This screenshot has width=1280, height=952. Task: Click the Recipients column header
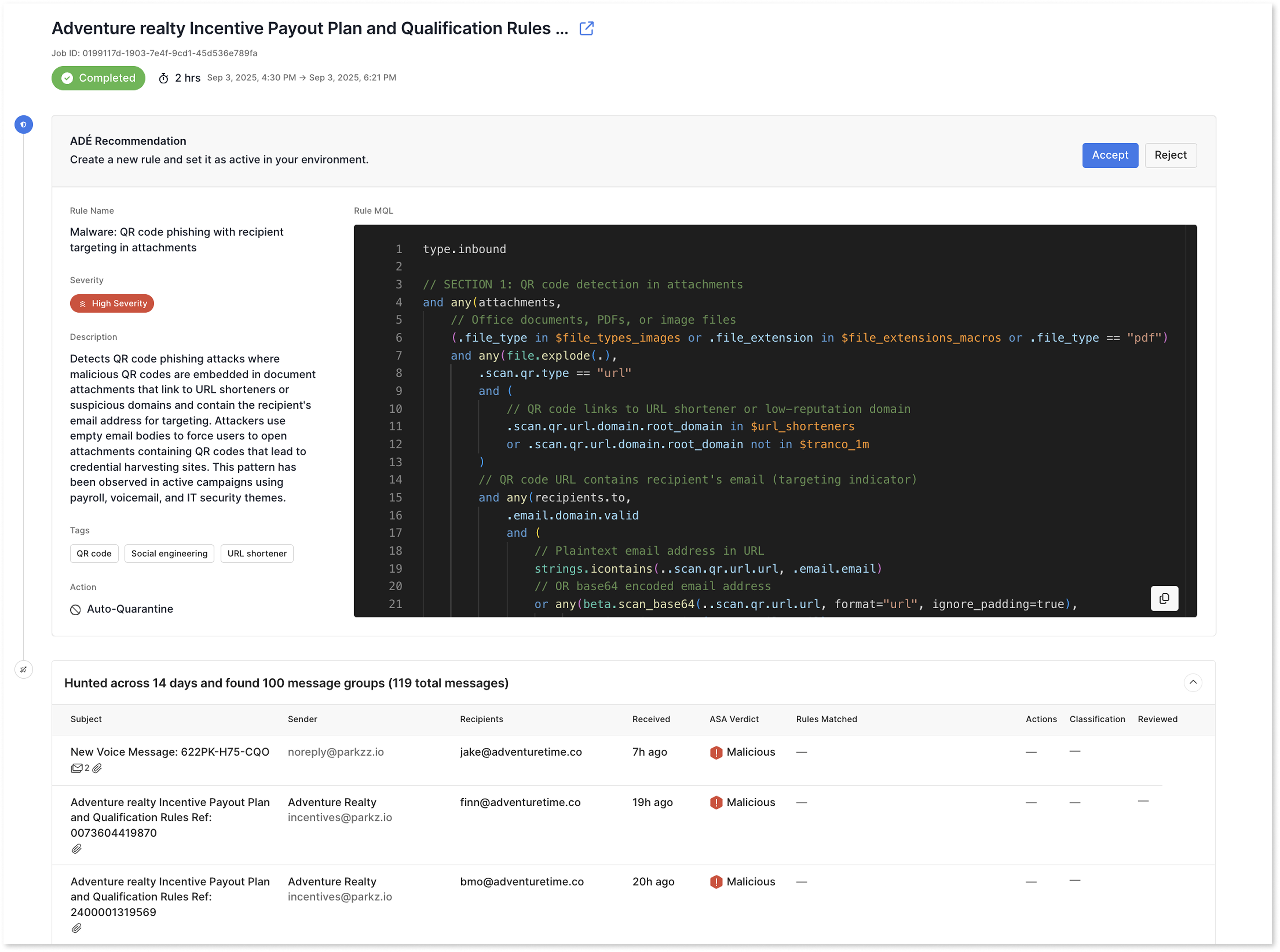click(x=481, y=719)
